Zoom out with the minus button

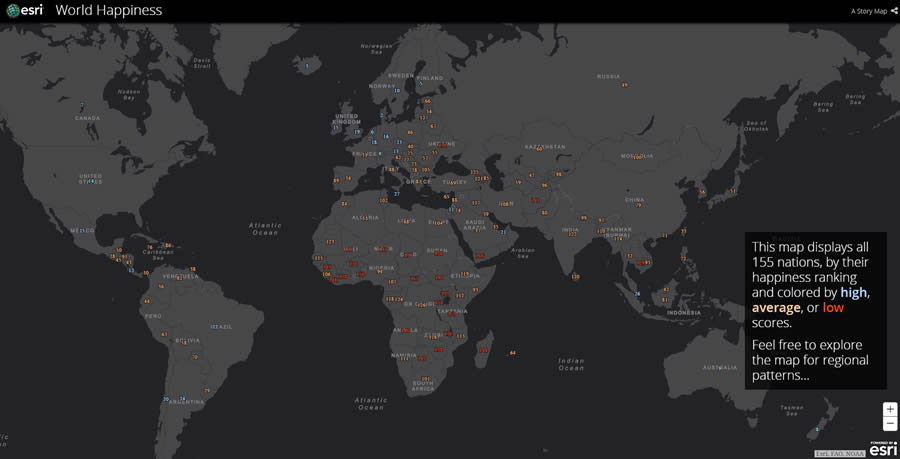point(890,423)
